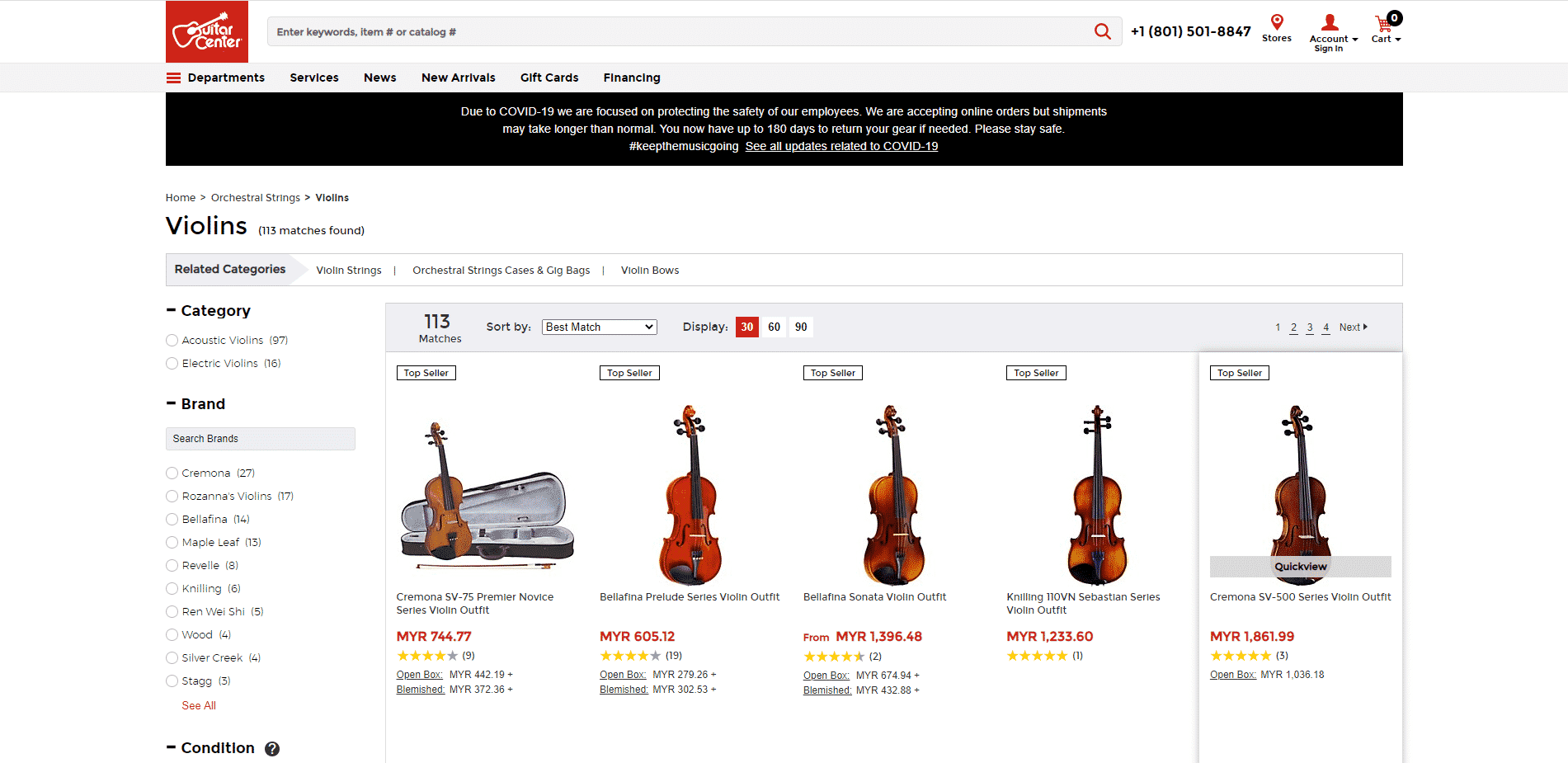Open the Services menu
Viewport: 1568px width, 763px height.
click(x=314, y=78)
